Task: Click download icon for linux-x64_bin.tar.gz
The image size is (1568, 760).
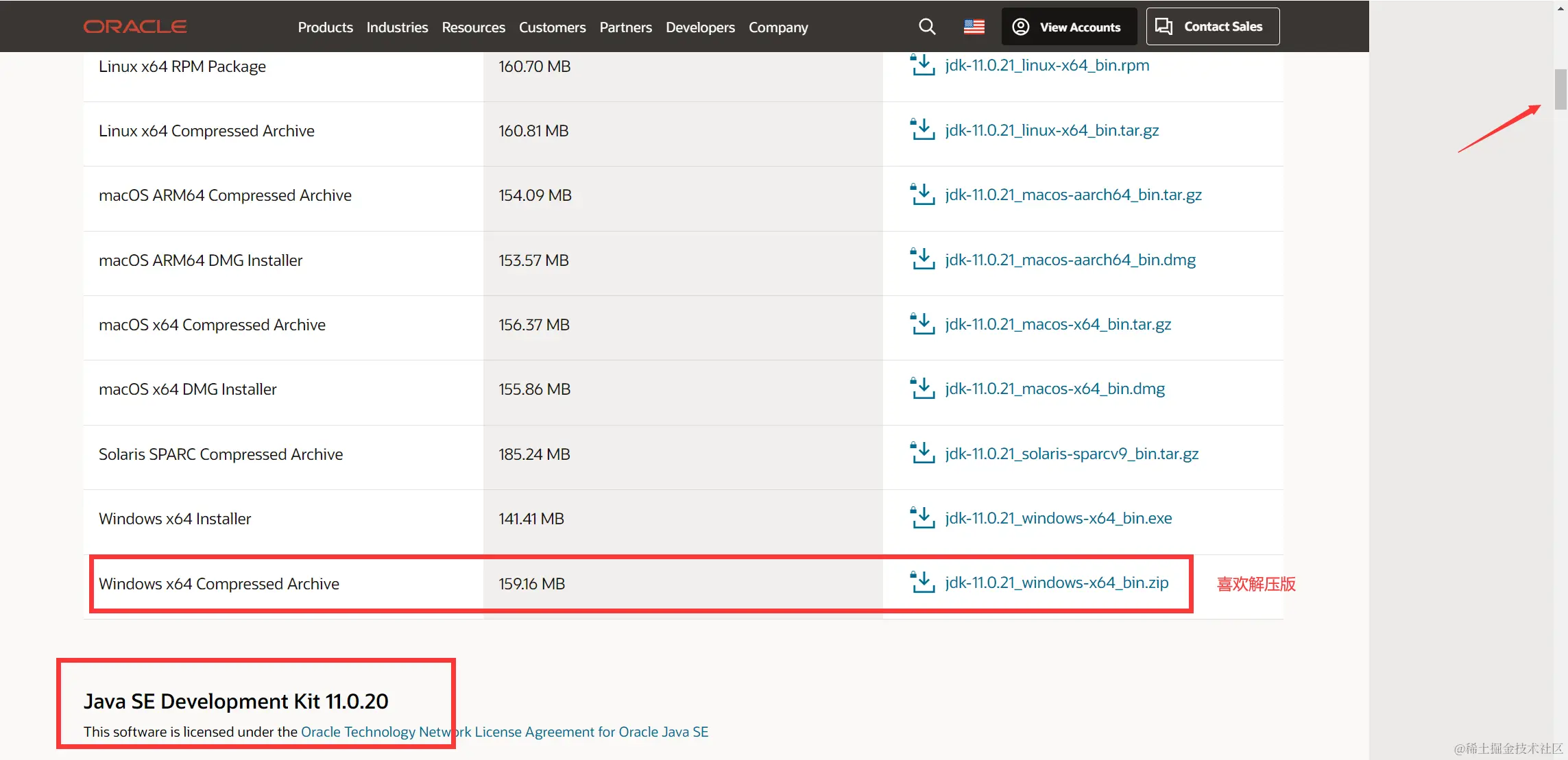Action: click(x=922, y=130)
